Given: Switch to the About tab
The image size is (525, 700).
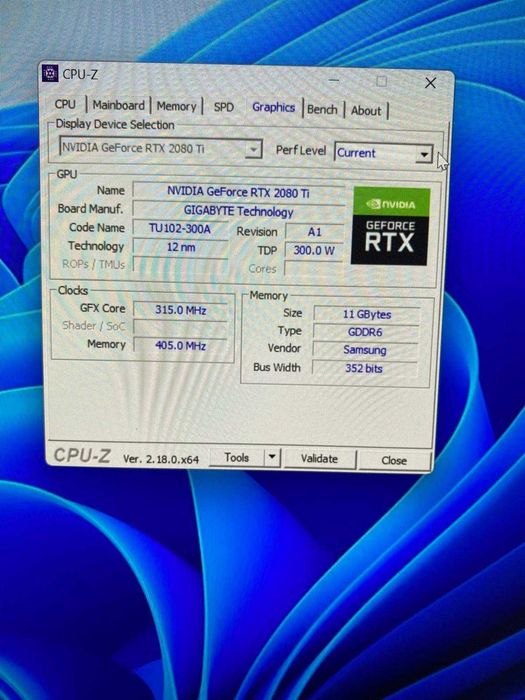Looking at the screenshot, I should [366, 111].
